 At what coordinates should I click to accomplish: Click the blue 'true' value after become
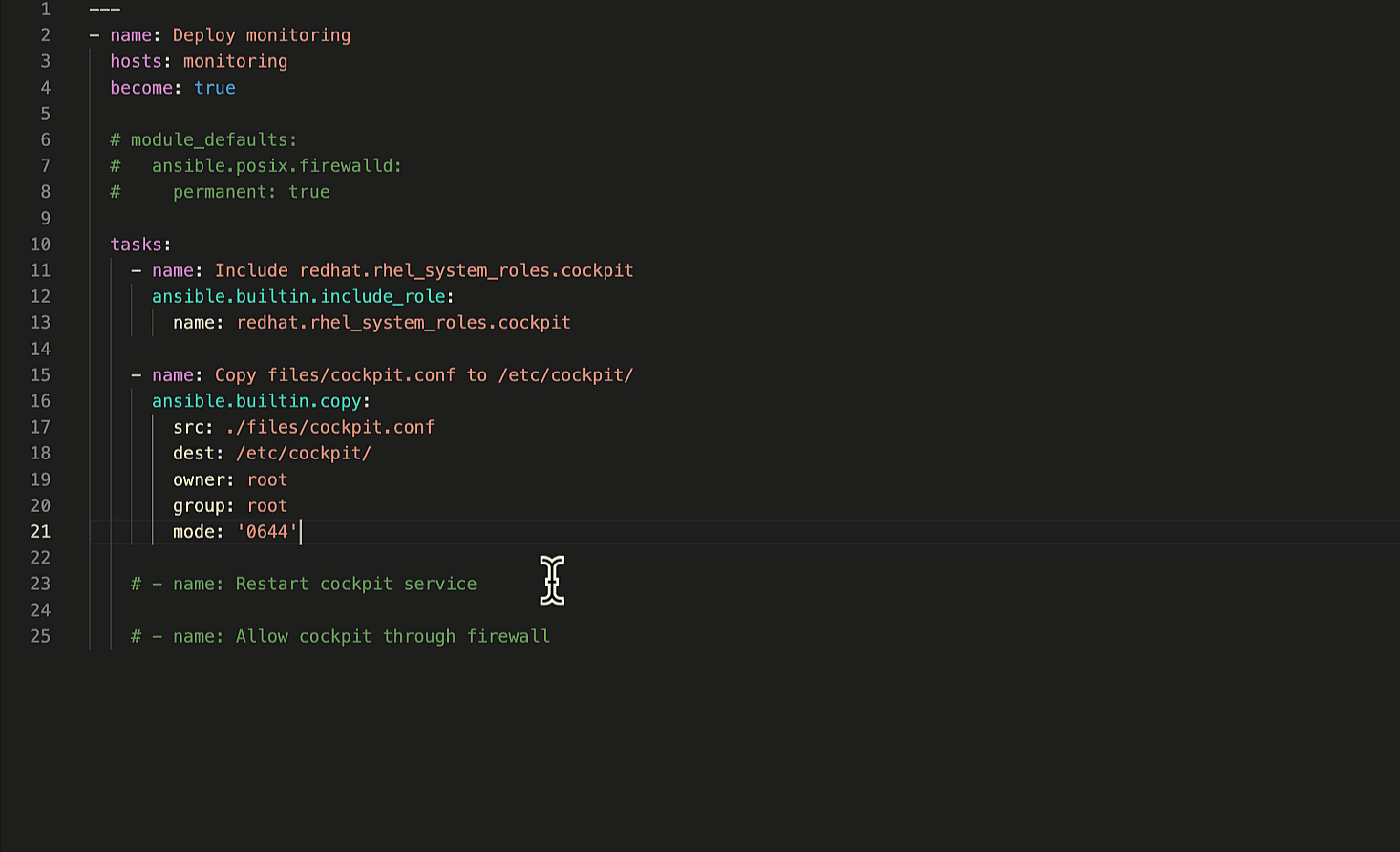pyautogui.click(x=215, y=88)
